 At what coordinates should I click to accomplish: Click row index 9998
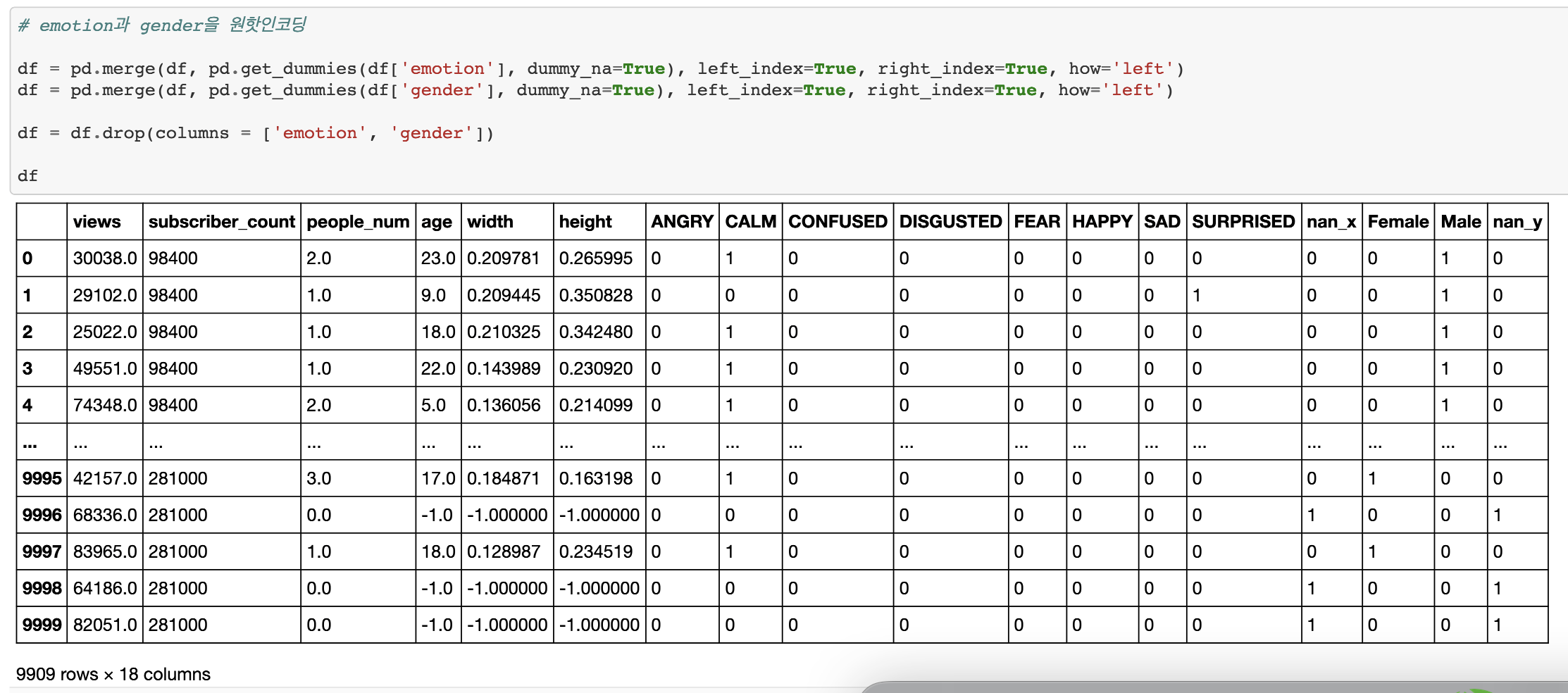(x=42, y=588)
